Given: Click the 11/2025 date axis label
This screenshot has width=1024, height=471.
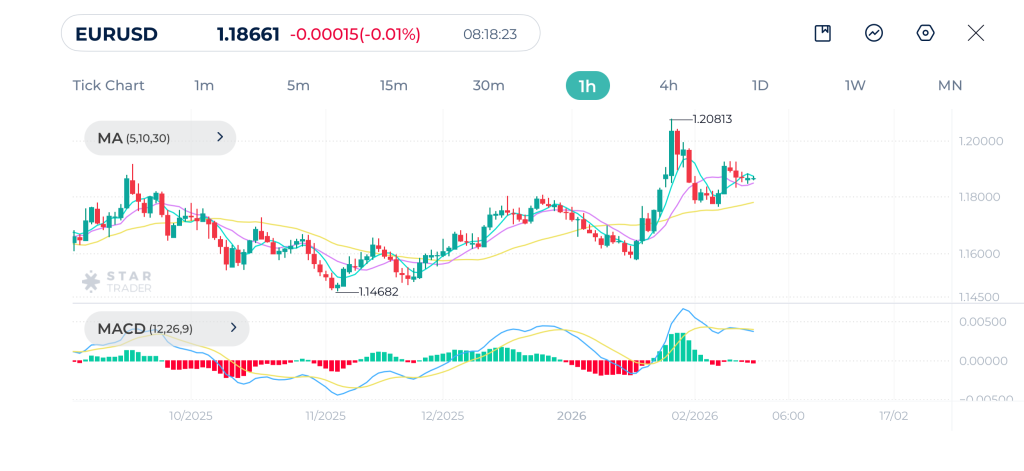Looking at the screenshot, I should tap(325, 416).
